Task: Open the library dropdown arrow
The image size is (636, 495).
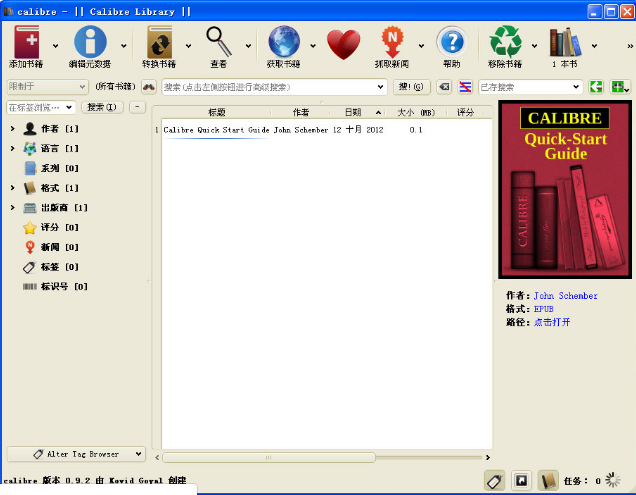Action: click(x=594, y=46)
